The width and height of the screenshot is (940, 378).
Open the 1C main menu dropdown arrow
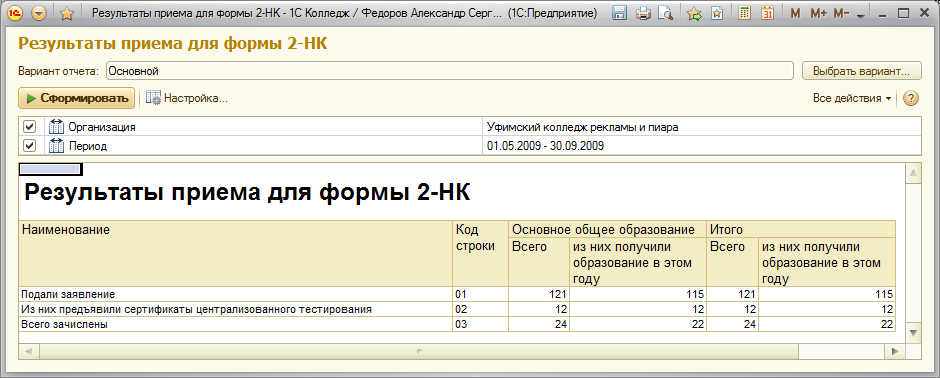[x=39, y=13]
